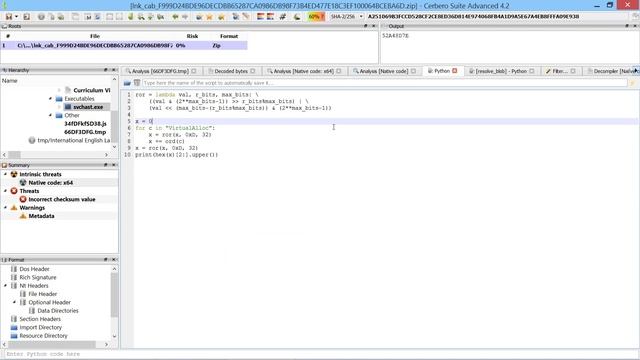This screenshot has height=360, width=640.
Task: Click the first striped flag-like toolbar icon
Action: click(260, 17)
